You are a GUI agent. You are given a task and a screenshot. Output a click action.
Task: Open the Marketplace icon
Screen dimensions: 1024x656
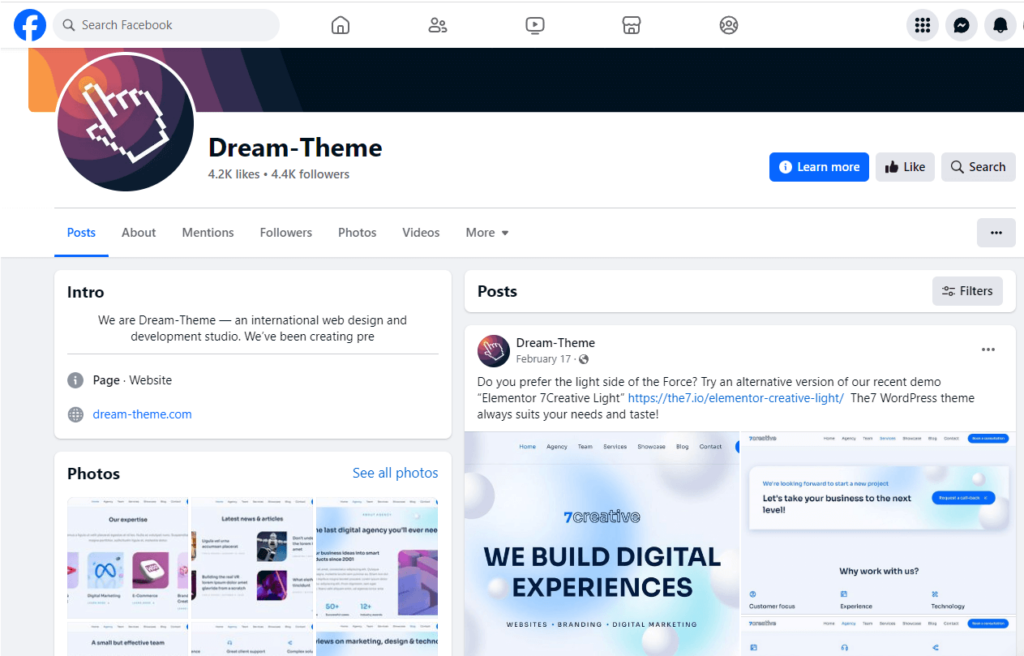coord(632,25)
